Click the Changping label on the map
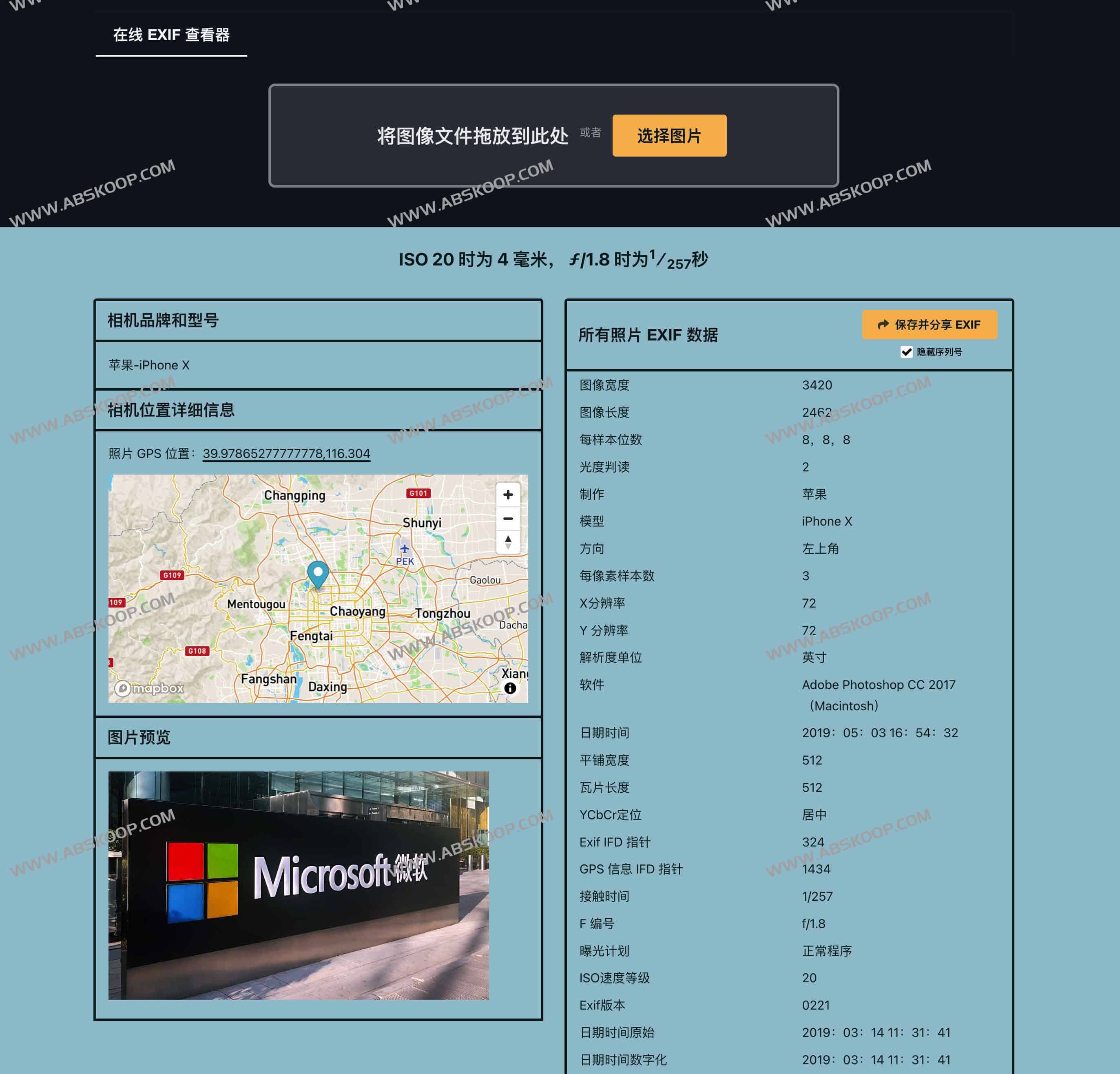Image resolution: width=1120 pixels, height=1074 pixels. 294,495
